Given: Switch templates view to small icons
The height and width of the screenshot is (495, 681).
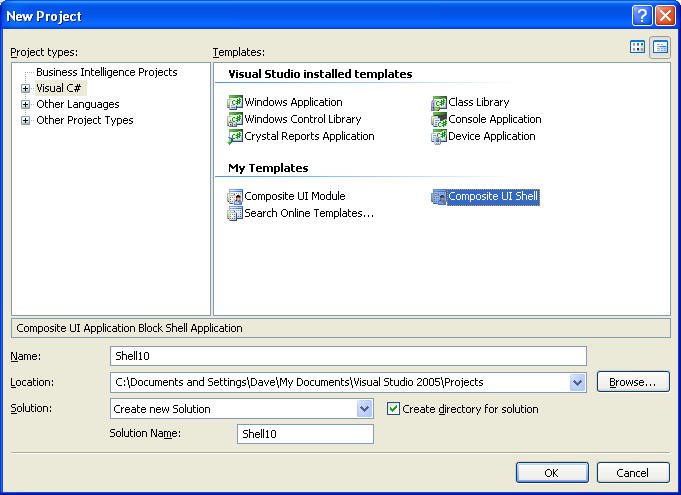Looking at the screenshot, I should 660,47.
